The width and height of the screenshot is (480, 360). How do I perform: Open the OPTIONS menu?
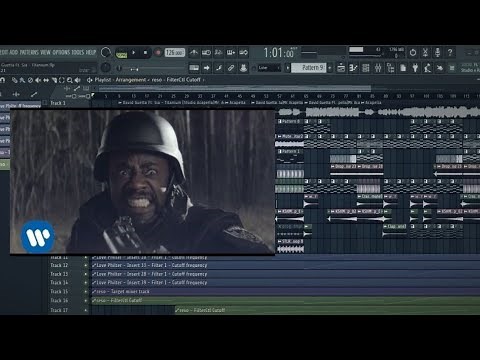61,52
